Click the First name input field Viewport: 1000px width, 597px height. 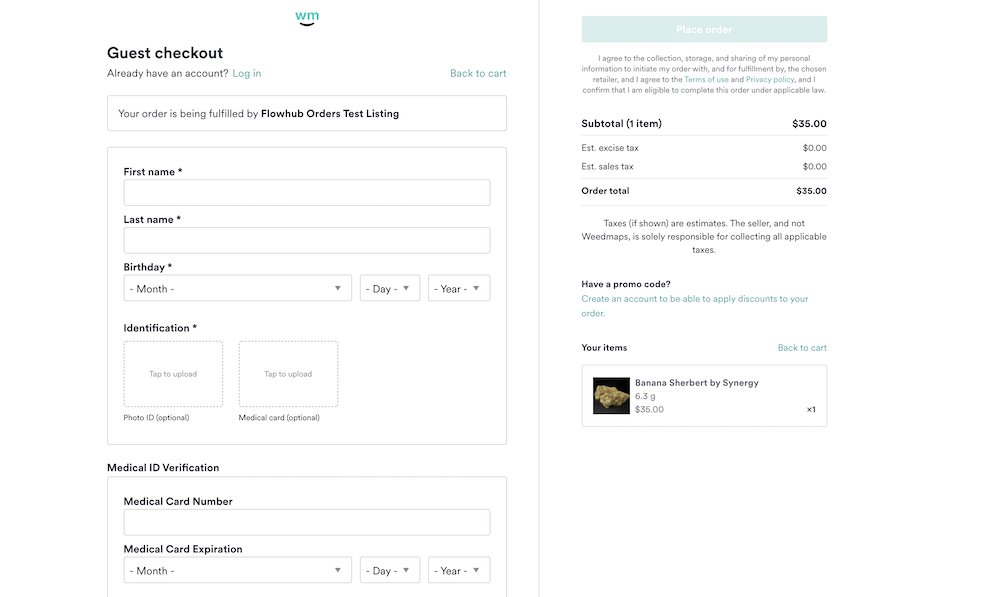tap(306, 192)
